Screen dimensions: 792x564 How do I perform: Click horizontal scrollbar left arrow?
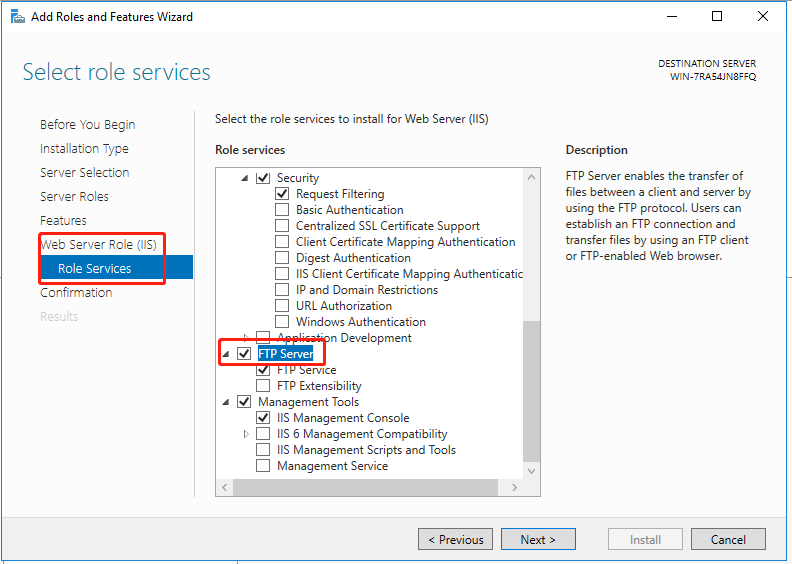[224, 487]
